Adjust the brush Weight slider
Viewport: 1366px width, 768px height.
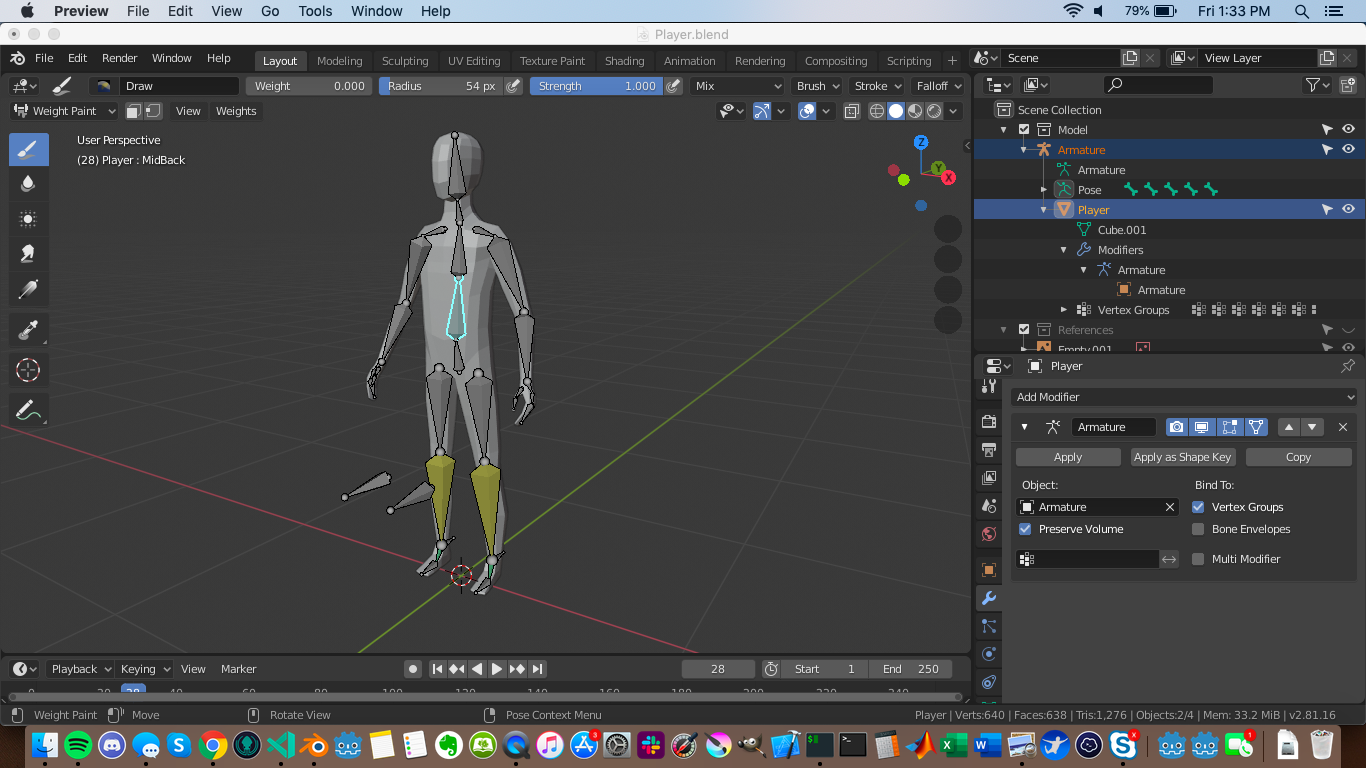pos(309,86)
